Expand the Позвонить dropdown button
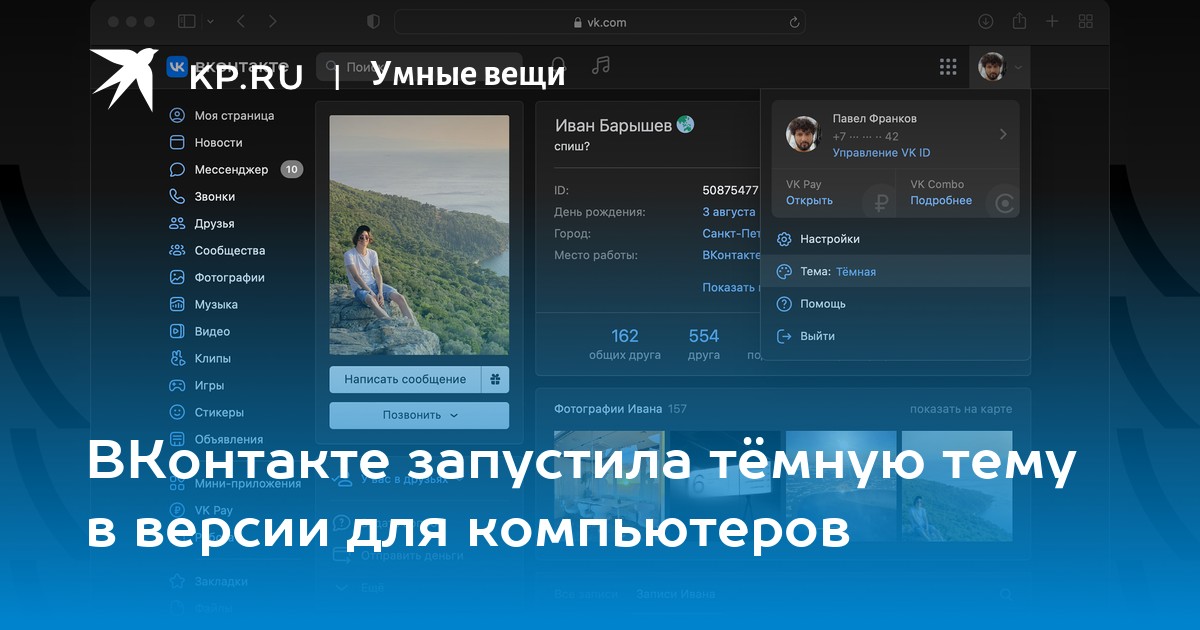This screenshot has width=1200, height=630. pyautogui.click(x=419, y=415)
